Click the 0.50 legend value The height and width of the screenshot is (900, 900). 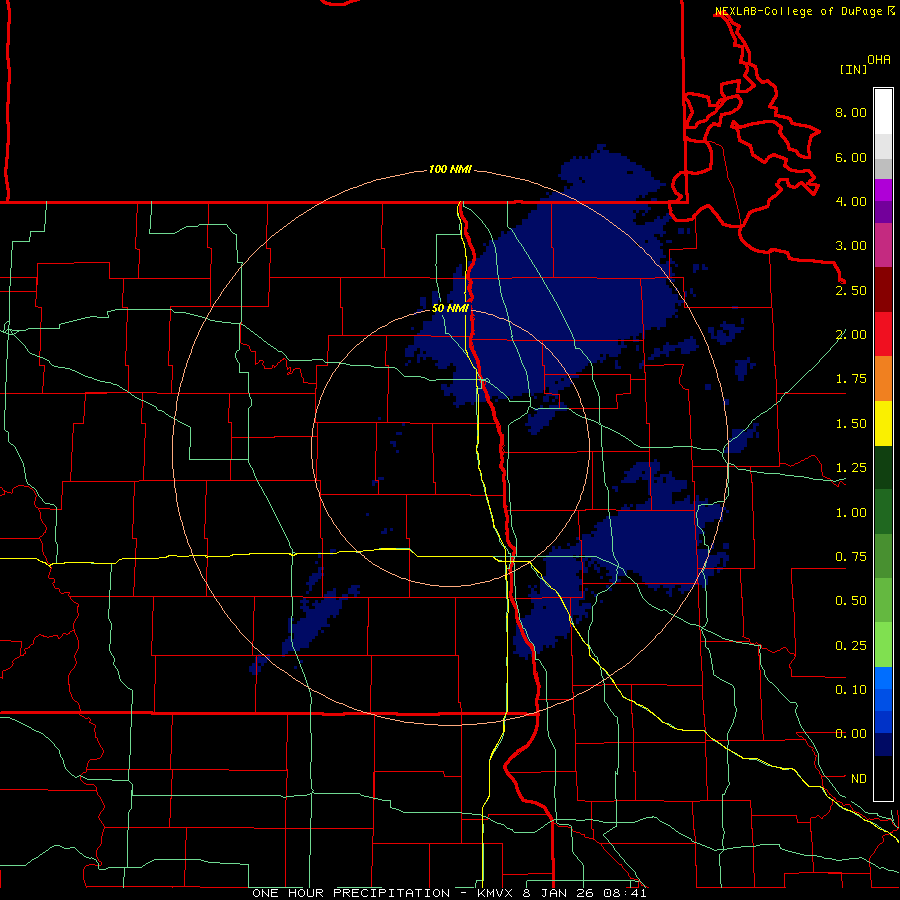pos(851,601)
